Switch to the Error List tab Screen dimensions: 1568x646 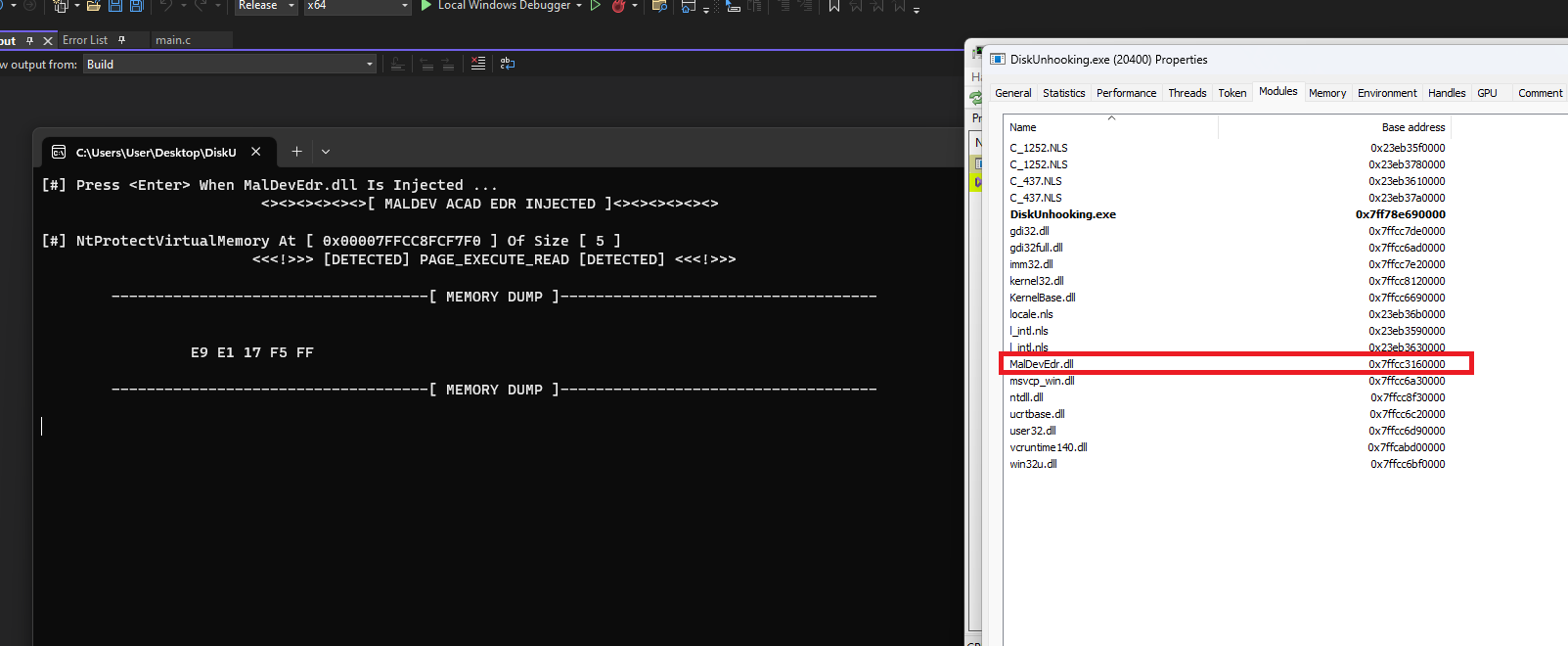[85, 40]
